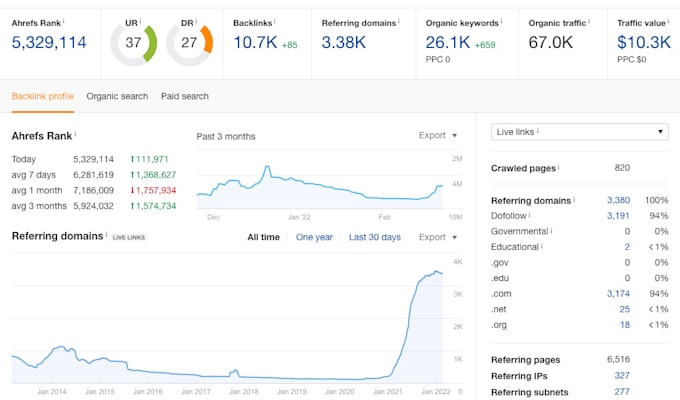680x400 pixels.
Task: Click the LIVE LINKS badge
Action: 129,237
